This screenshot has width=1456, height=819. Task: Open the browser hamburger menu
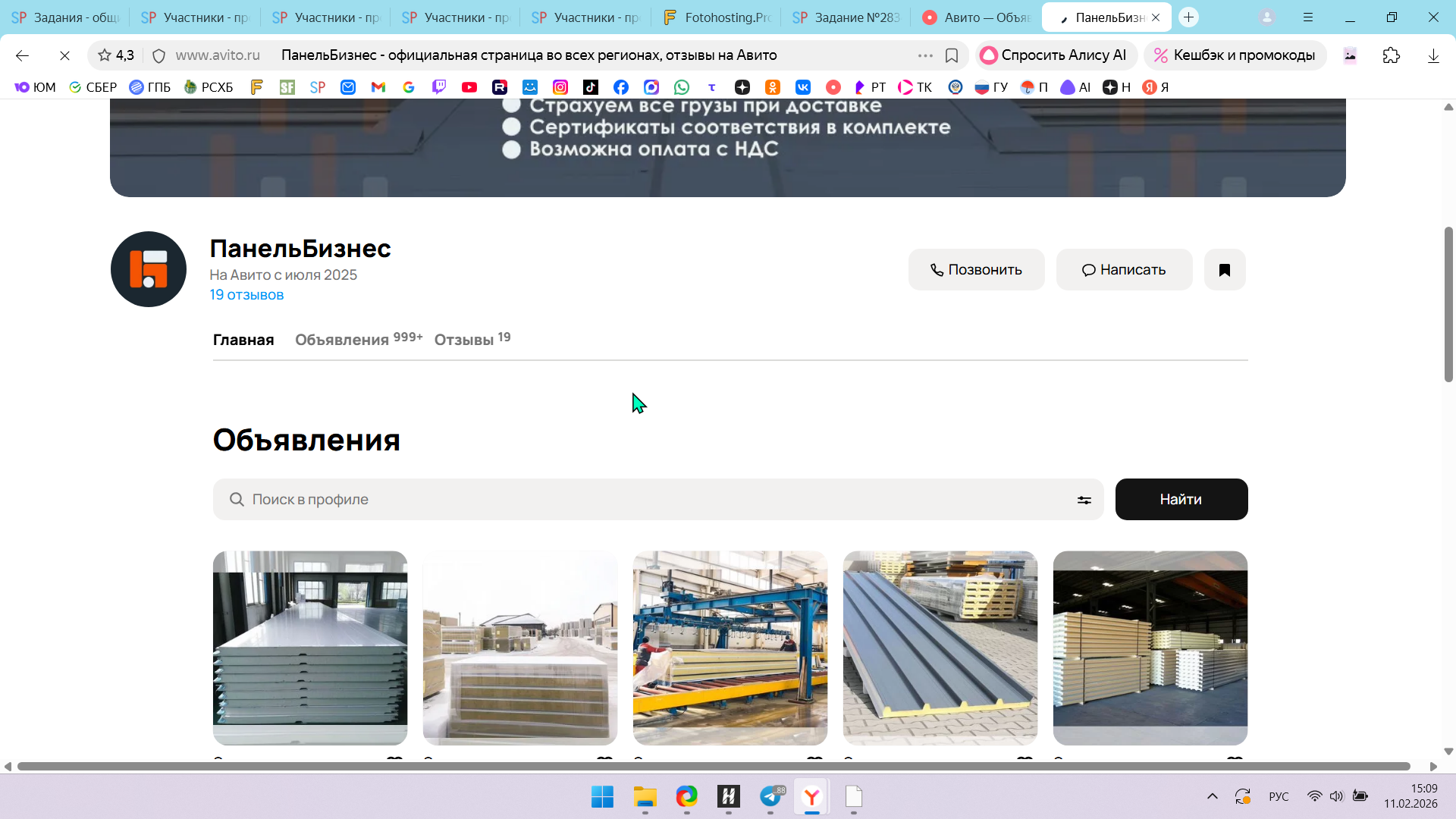pyautogui.click(x=1307, y=17)
